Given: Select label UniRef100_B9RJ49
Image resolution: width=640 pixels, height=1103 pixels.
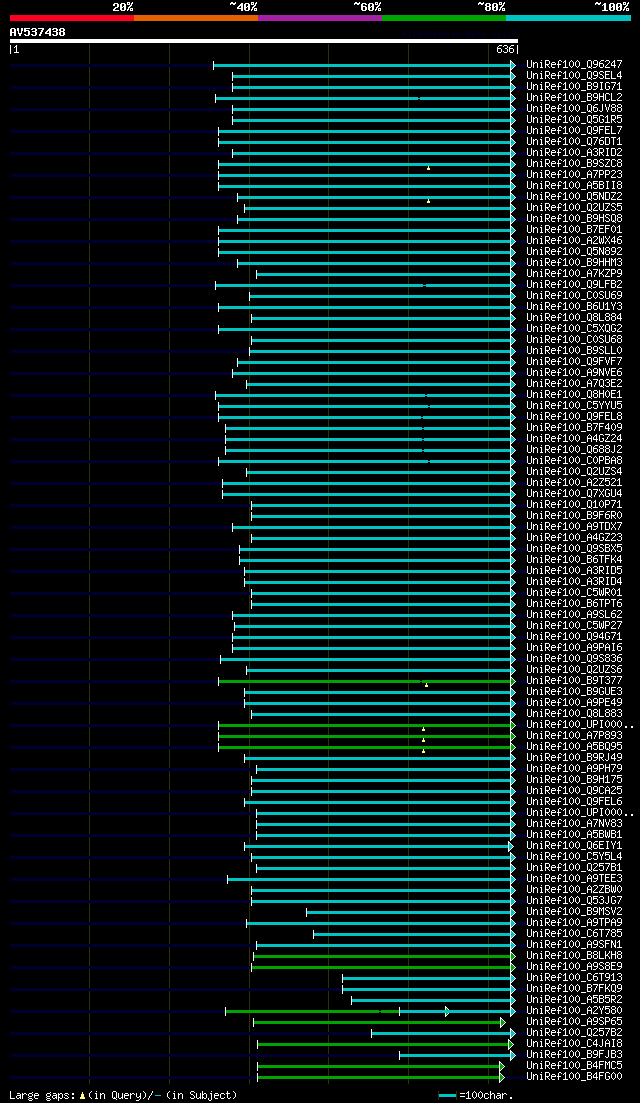Looking at the screenshot, I should [574, 758].
